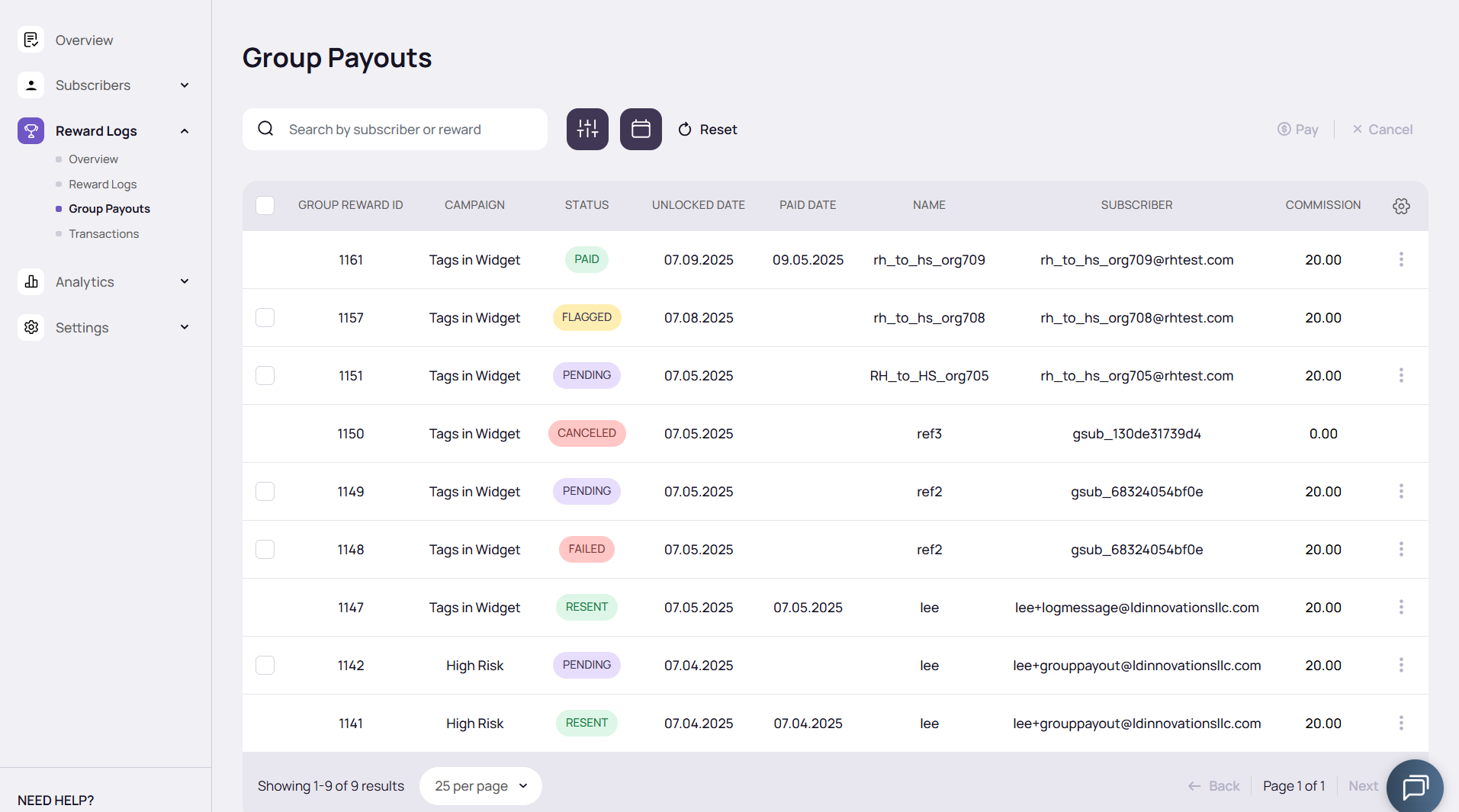This screenshot has width=1459, height=812.
Task: Check the box for pending reward 1142
Action: click(265, 666)
